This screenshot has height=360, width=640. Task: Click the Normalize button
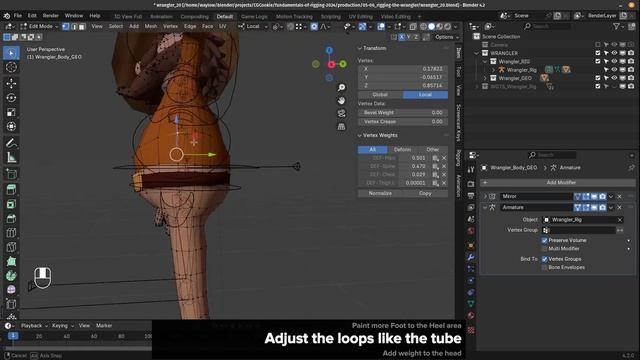[380, 193]
